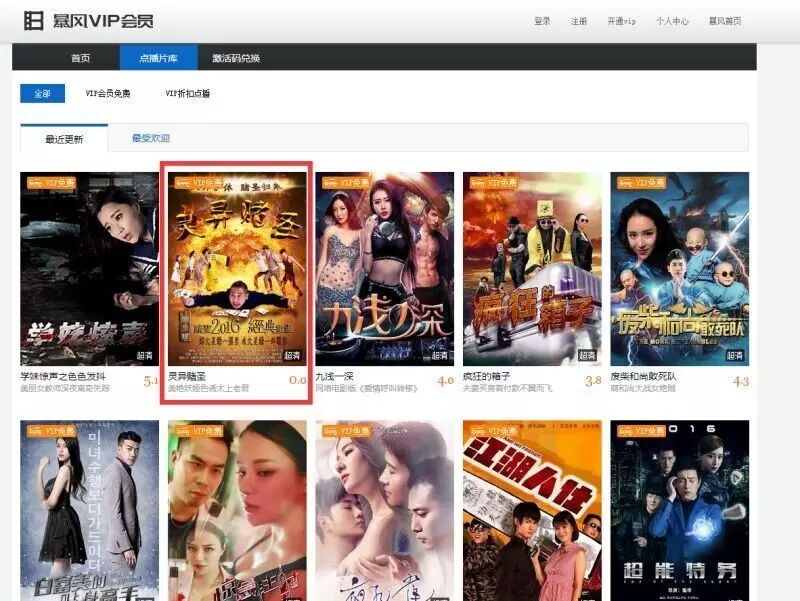
Task: Open the 注册 register link
Action: point(579,21)
